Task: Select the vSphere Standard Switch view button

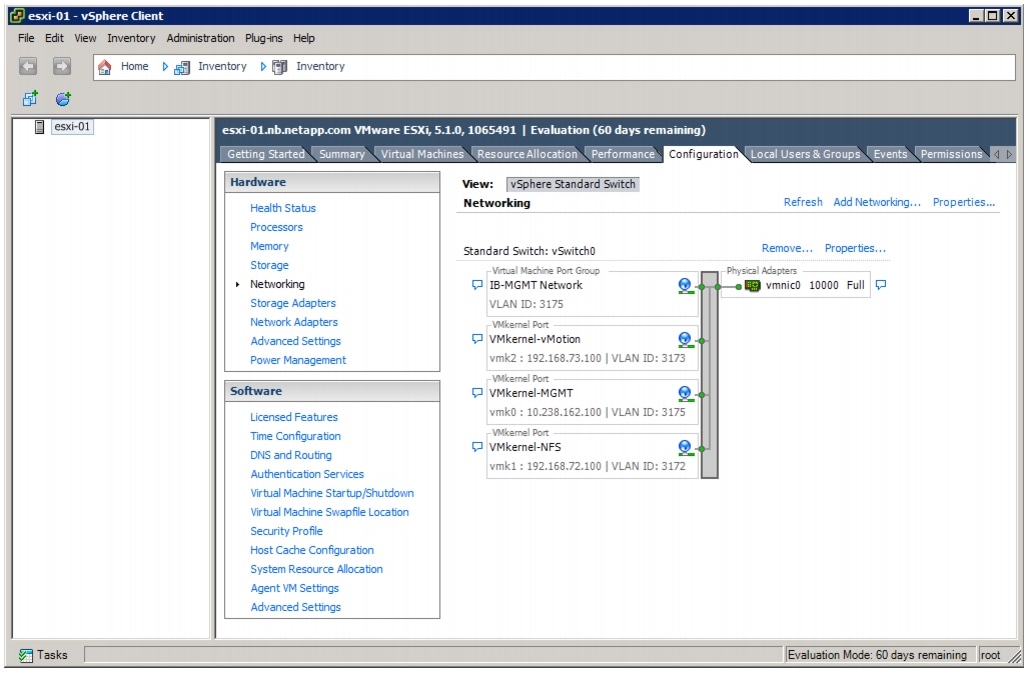Action: click(573, 184)
